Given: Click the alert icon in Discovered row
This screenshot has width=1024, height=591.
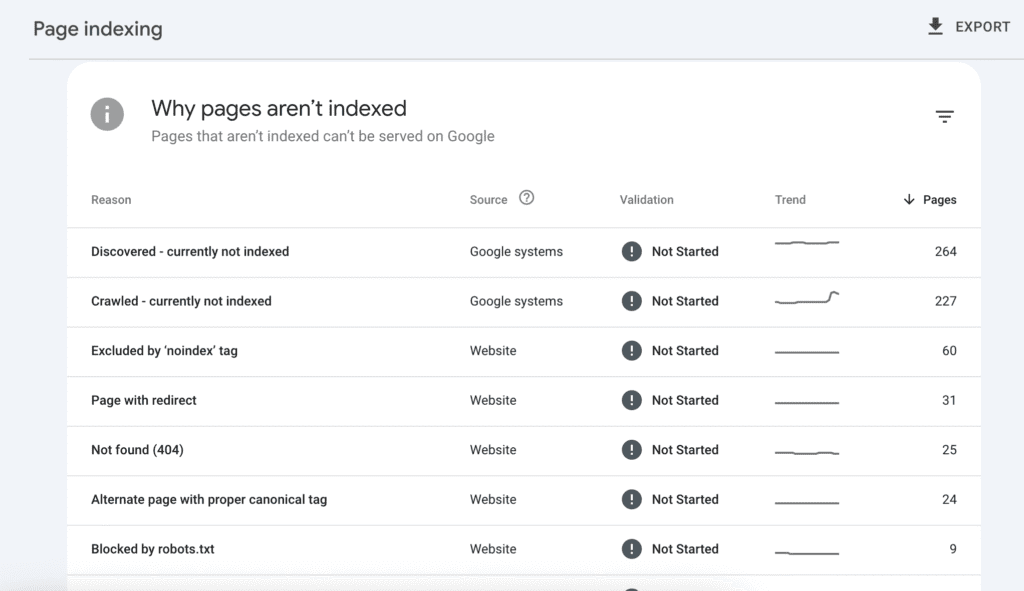Looking at the screenshot, I should (x=631, y=252).
